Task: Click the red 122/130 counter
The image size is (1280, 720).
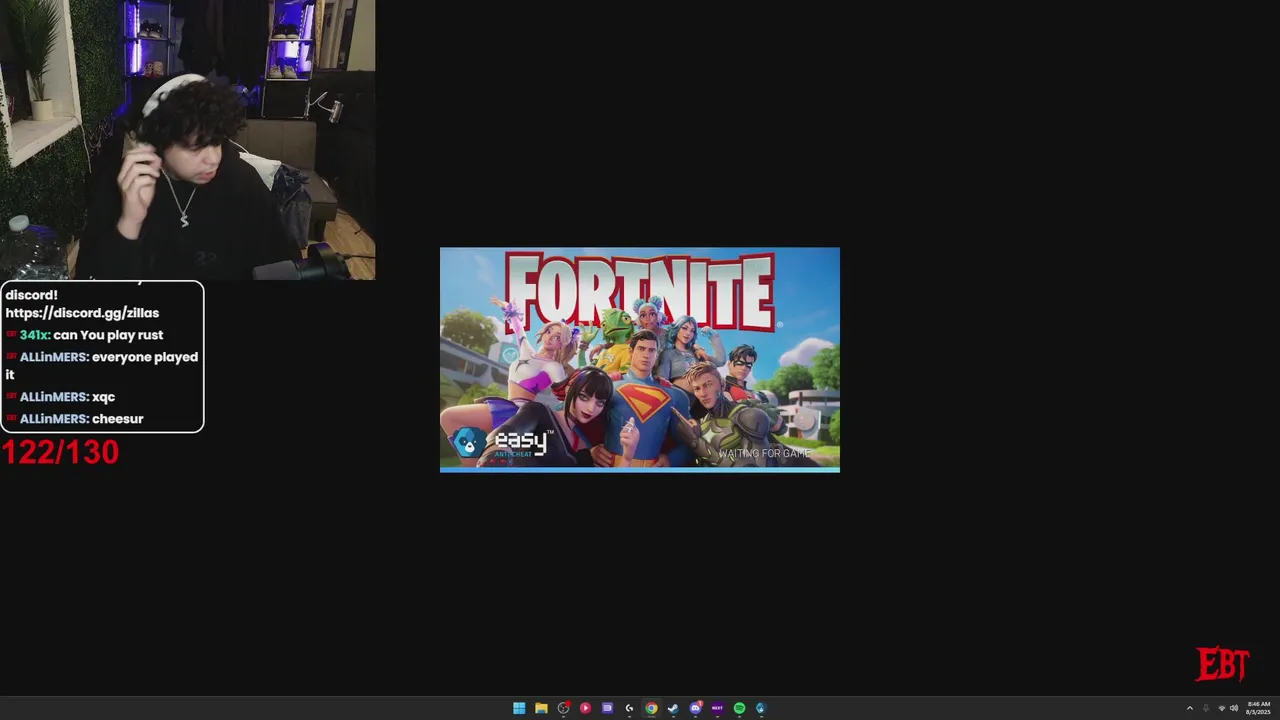Action: (60, 453)
